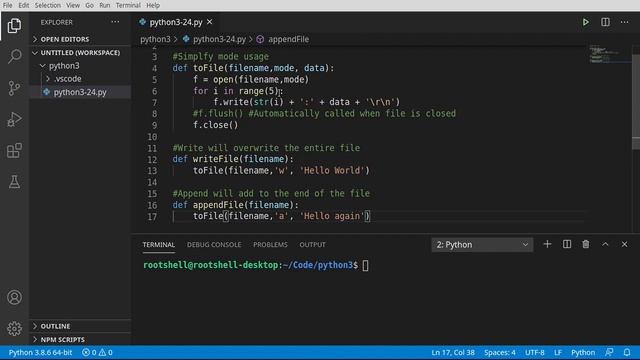Click appendFile breadcrumb symbol
The height and width of the screenshot is (360, 640).
point(288,39)
